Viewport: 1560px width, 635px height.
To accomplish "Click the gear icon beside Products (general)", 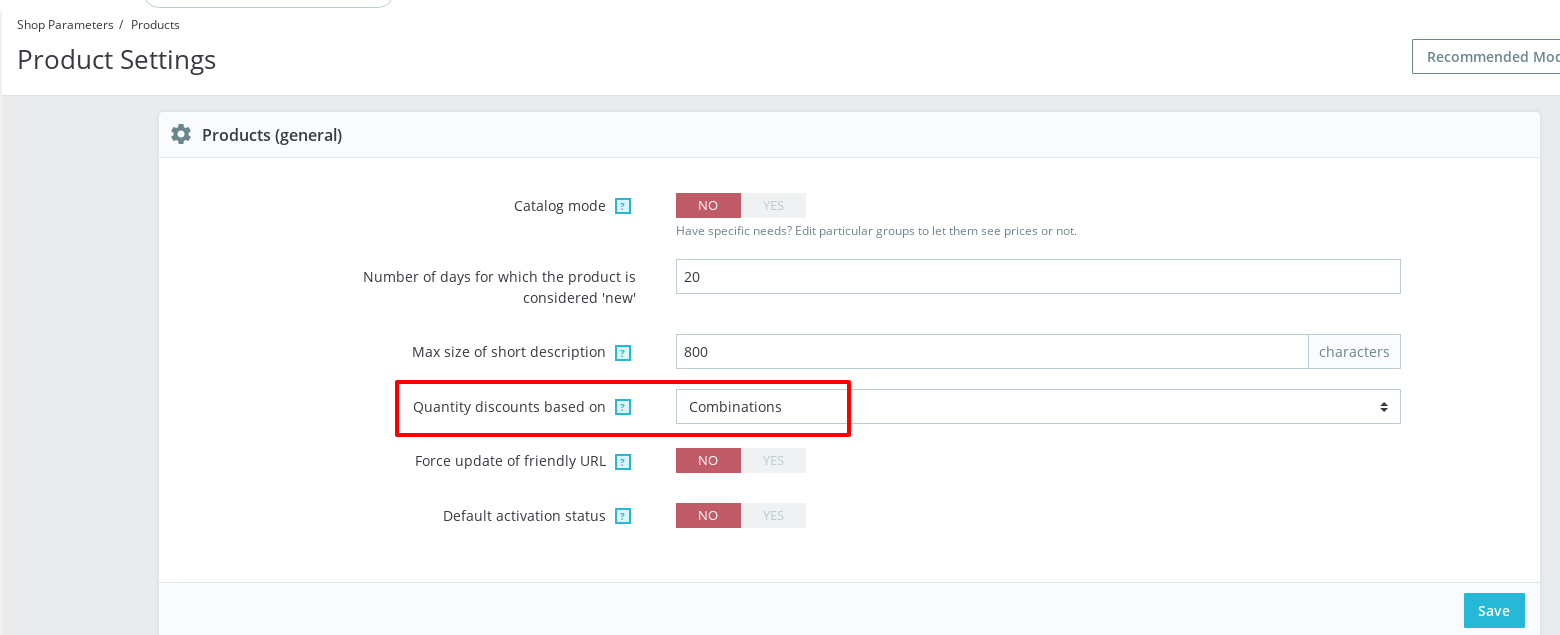I will click(x=181, y=134).
